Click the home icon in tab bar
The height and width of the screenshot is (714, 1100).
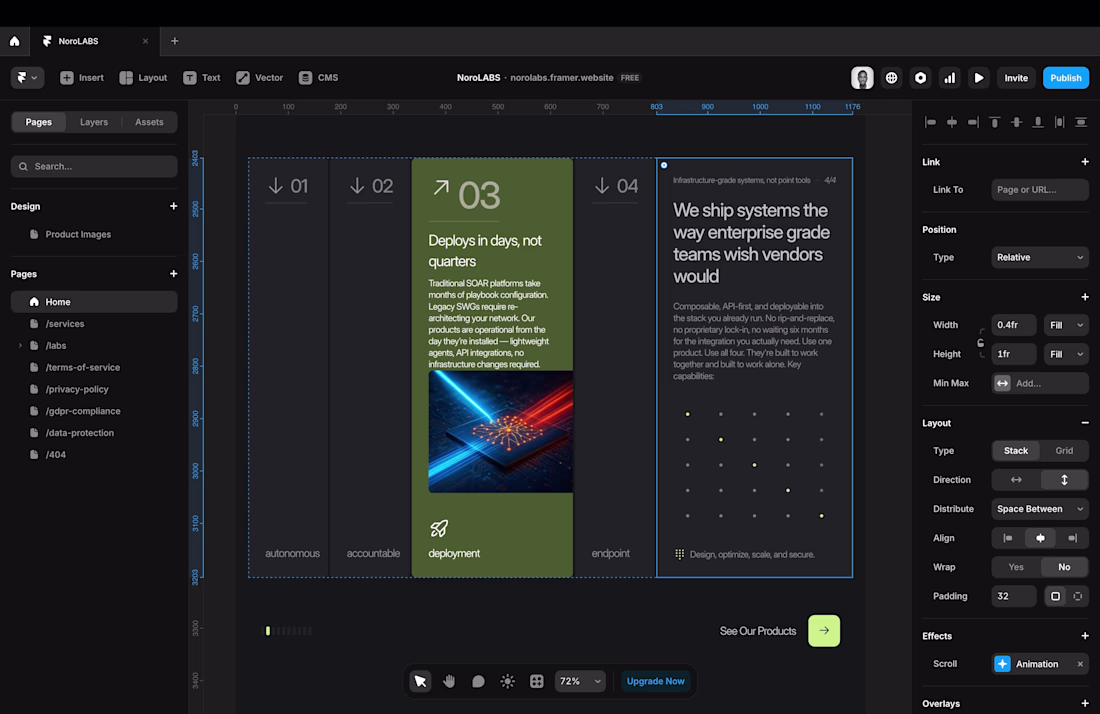pyautogui.click(x=14, y=41)
